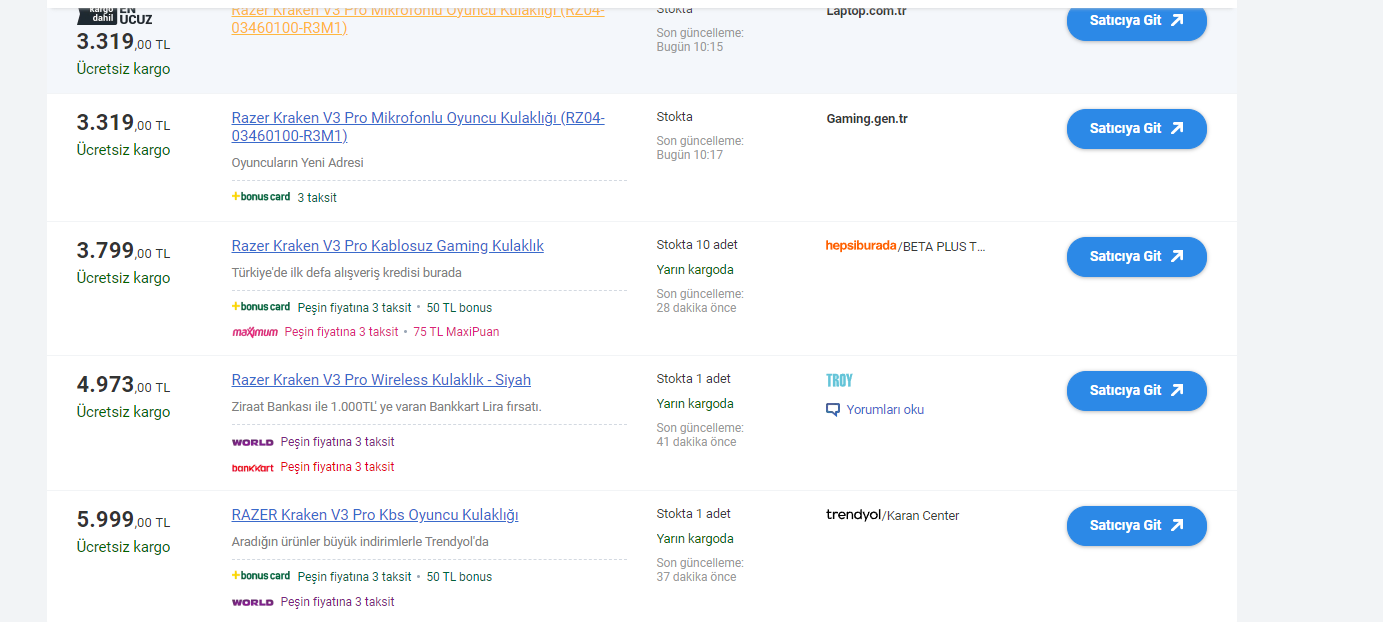
Task: Click Yorumları oku link under TROY
Action: [x=885, y=409]
